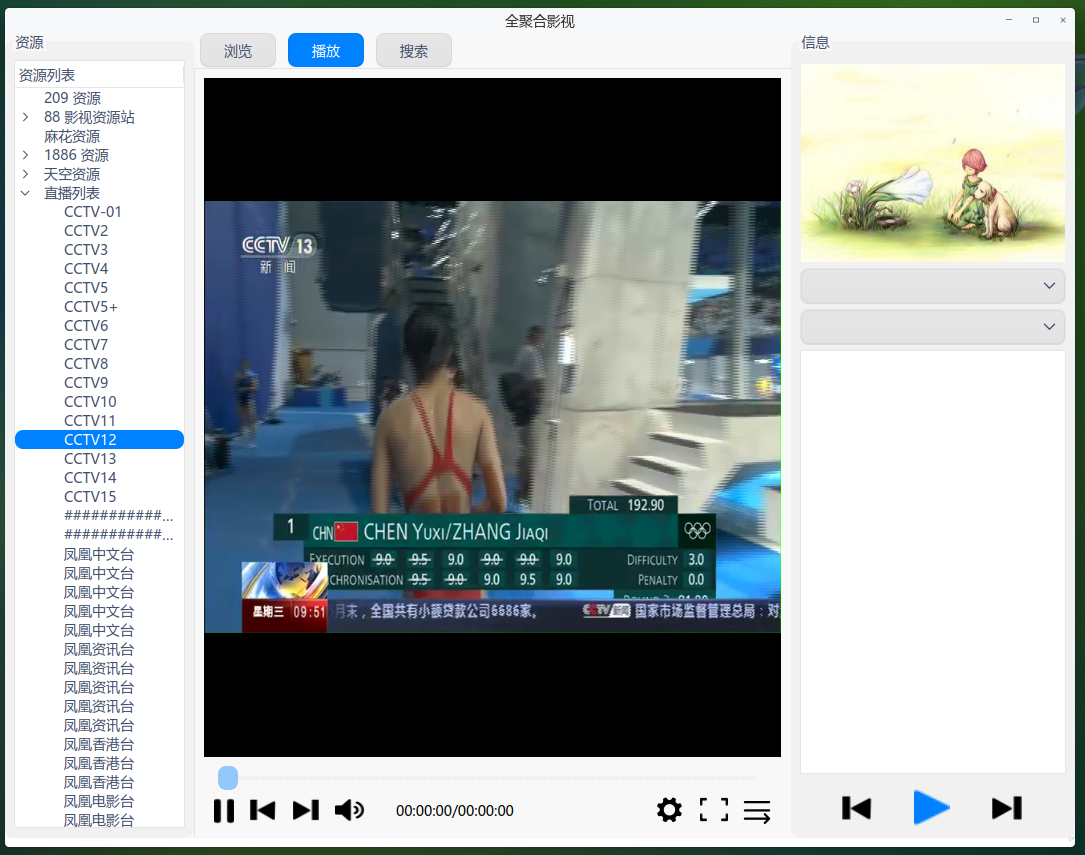Select channel CCTV4
The image size is (1085, 855).
(86, 268)
